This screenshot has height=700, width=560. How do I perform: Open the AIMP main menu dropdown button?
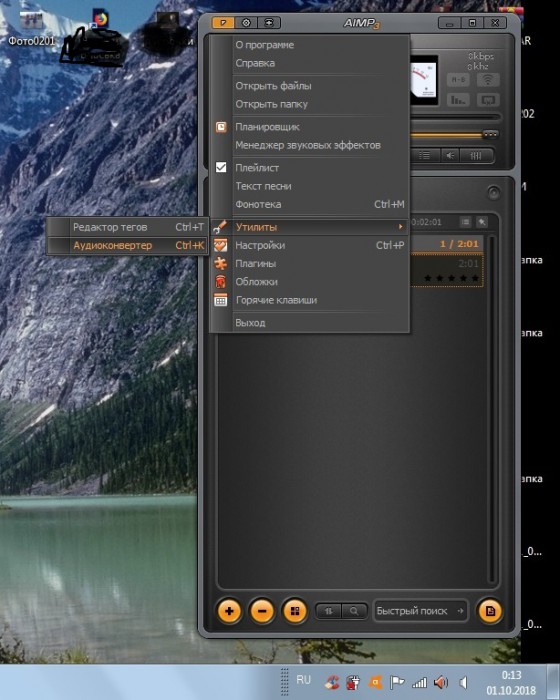click(x=223, y=22)
